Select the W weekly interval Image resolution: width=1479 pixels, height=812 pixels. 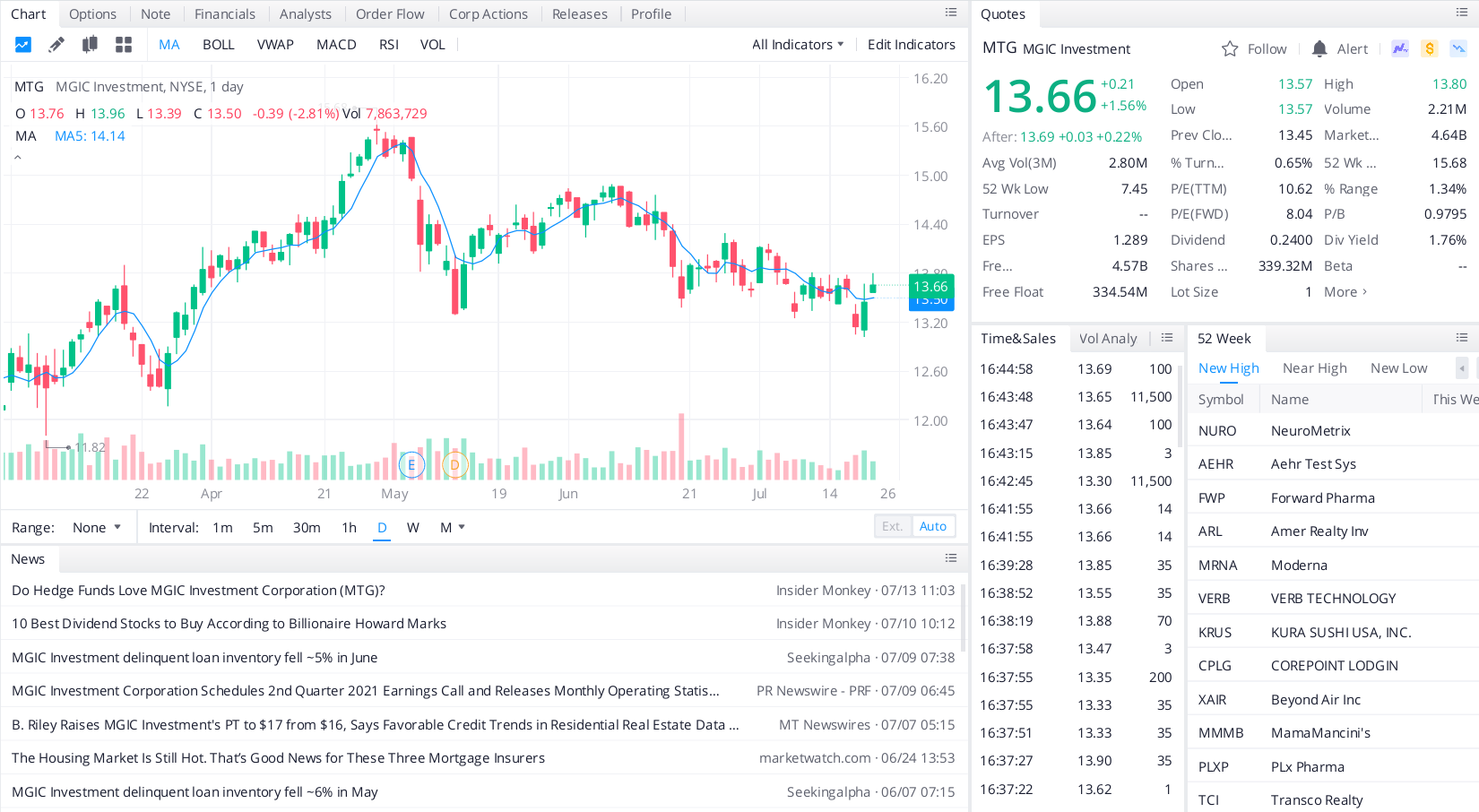(413, 528)
